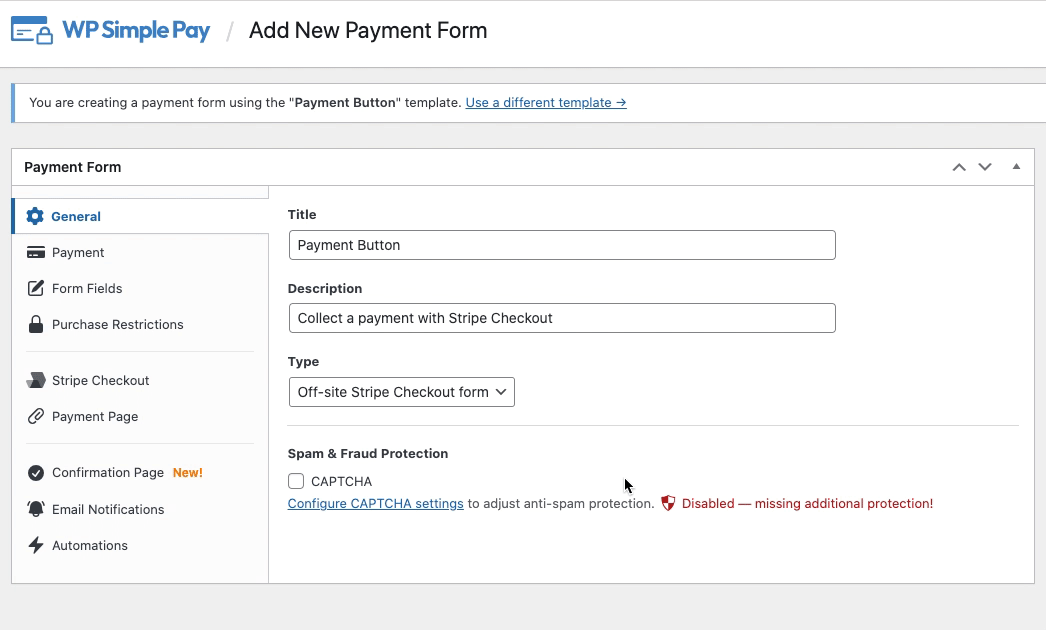This screenshot has height=630, width=1046.
Task: Click the Email Notifications bell icon
Action: click(x=36, y=510)
